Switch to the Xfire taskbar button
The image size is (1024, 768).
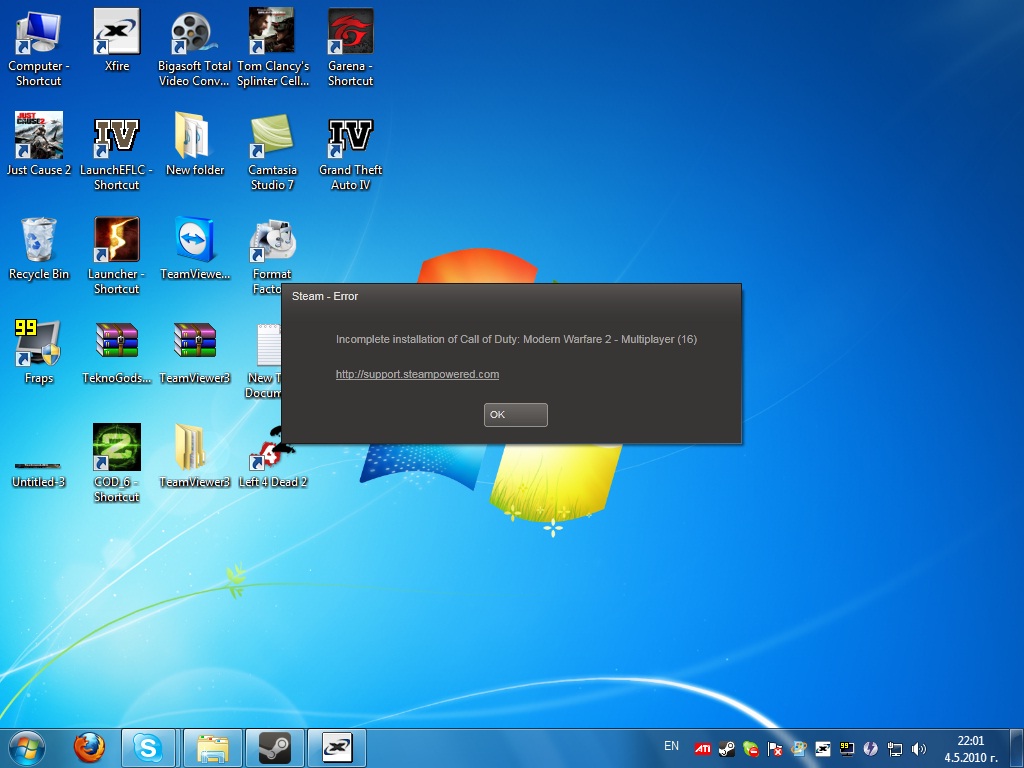point(336,748)
